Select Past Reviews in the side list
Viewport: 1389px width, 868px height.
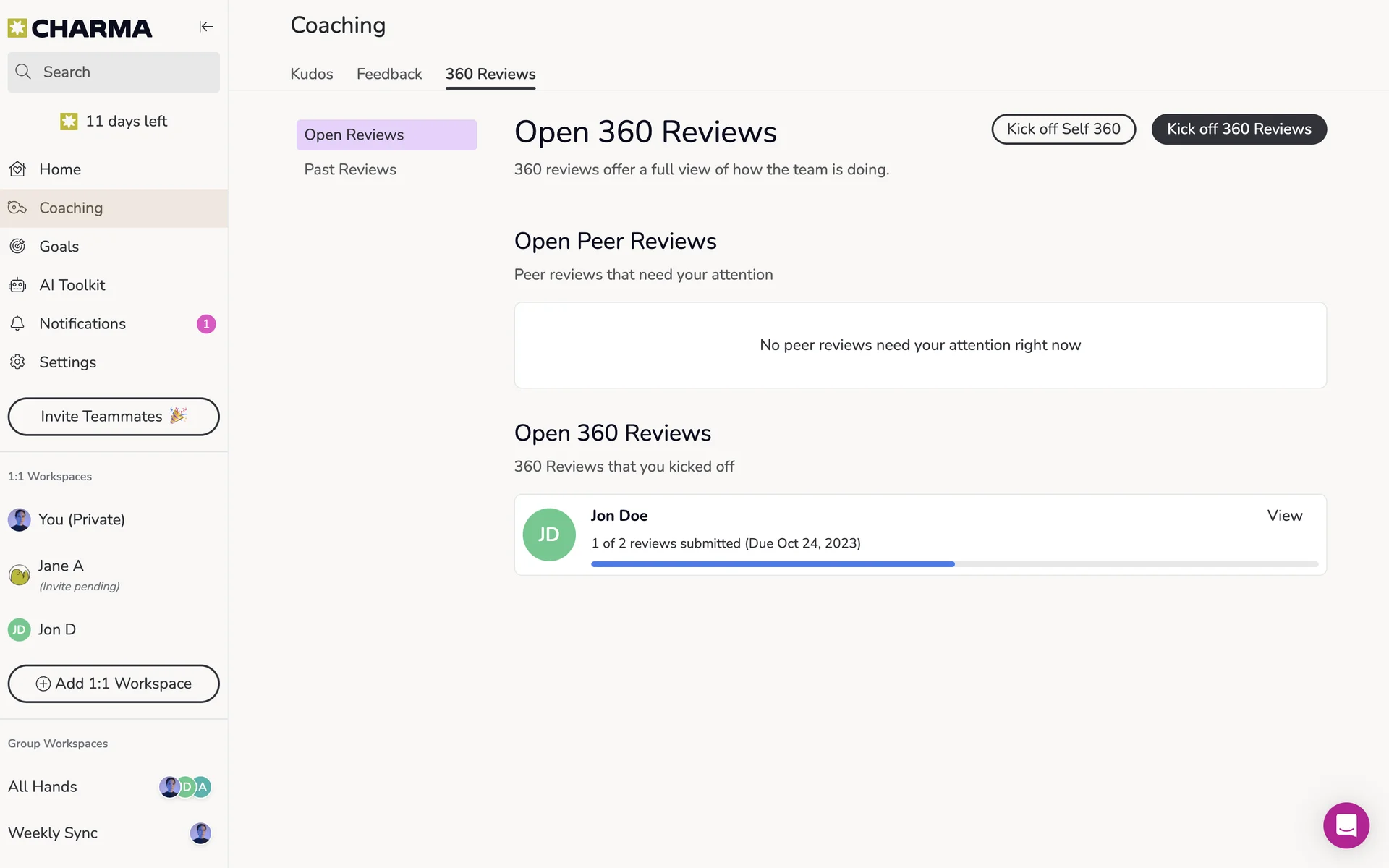click(x=350, y=169)
